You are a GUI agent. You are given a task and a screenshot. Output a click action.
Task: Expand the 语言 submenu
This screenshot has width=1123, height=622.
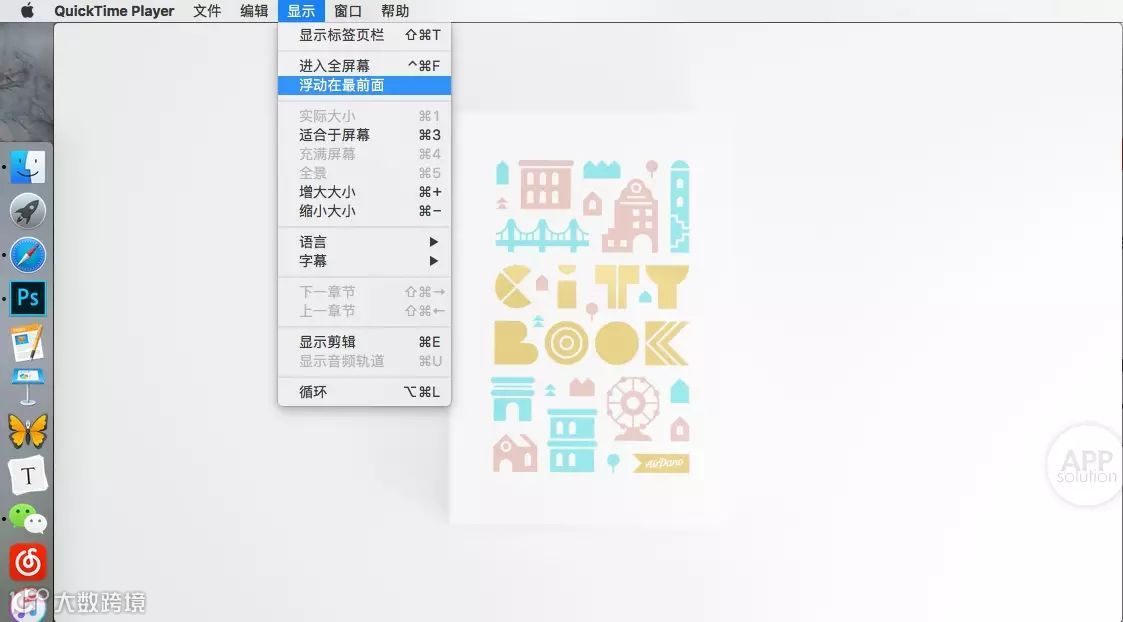365,242
